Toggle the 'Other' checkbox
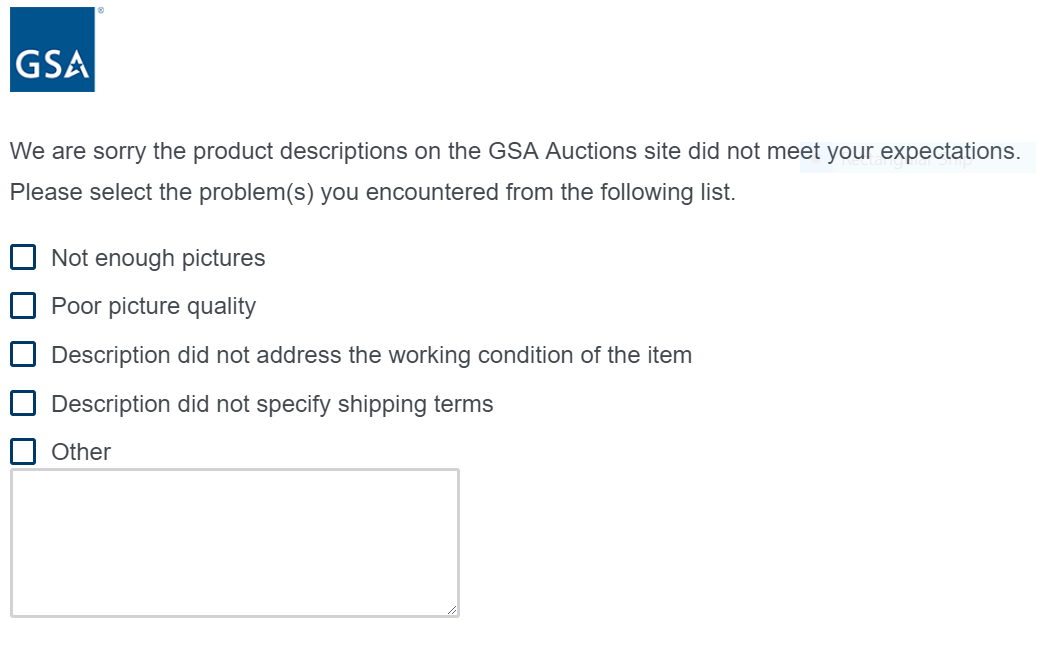1047x649 pixels. click(x=23, y=452)
